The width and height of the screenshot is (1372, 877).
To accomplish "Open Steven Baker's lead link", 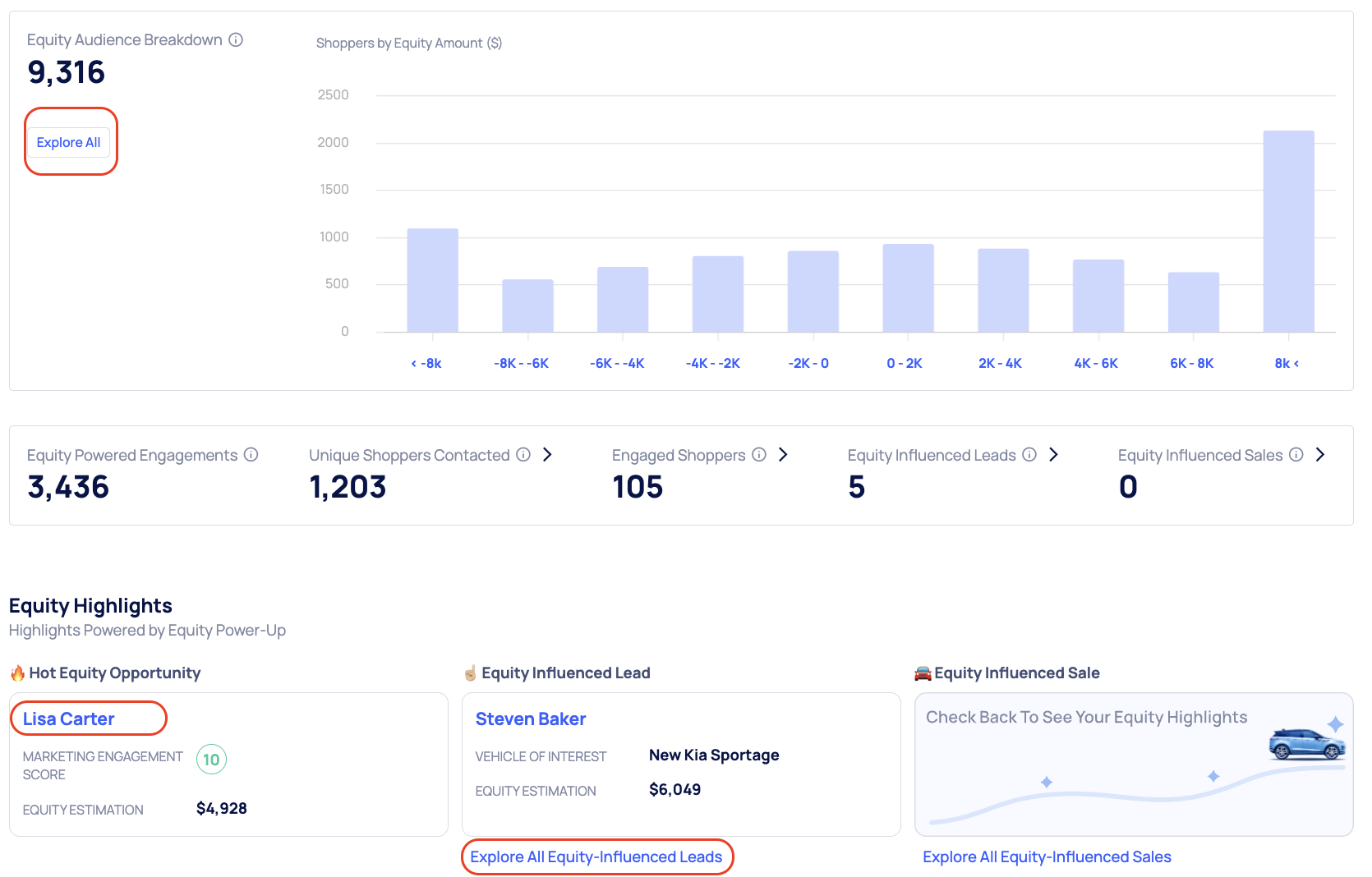I will pos(531,719).
